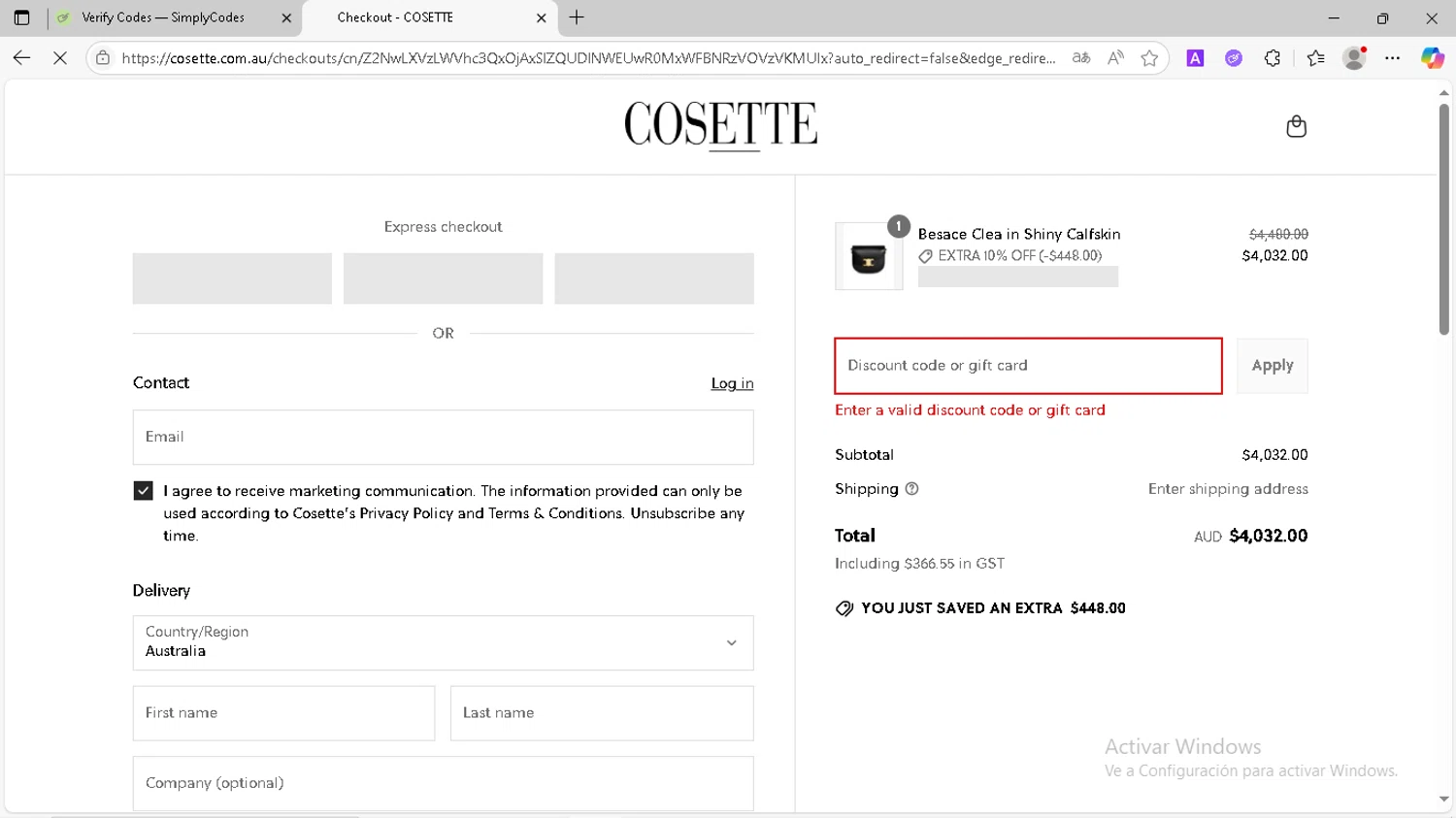The image size is (1456, 818).
Task: Click the struck-through $4,480.00 price
Action: tap(1278, 234)
